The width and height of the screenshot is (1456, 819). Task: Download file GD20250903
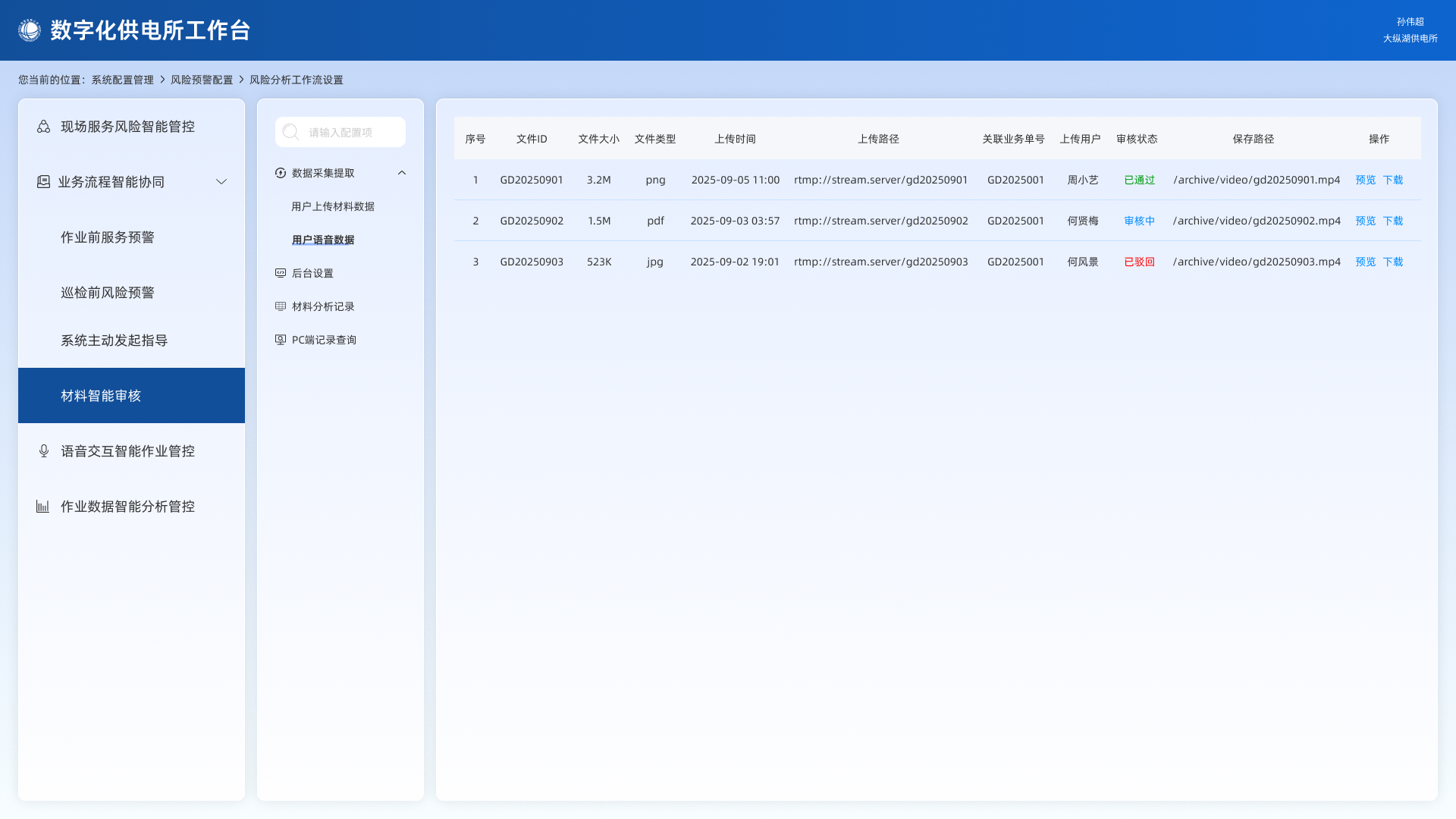(x=1393, y=262)
